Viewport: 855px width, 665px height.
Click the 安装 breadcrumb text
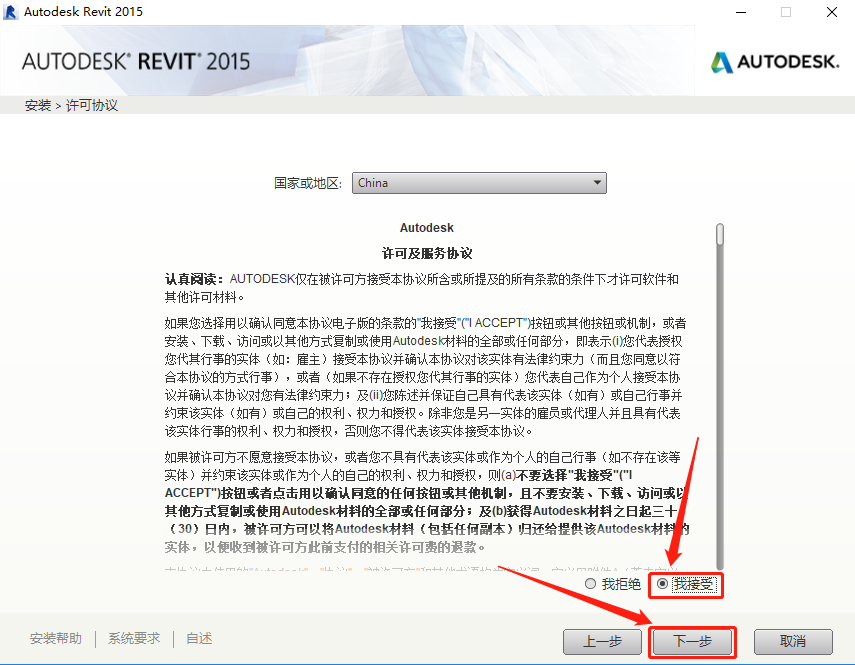coord(38,105)
